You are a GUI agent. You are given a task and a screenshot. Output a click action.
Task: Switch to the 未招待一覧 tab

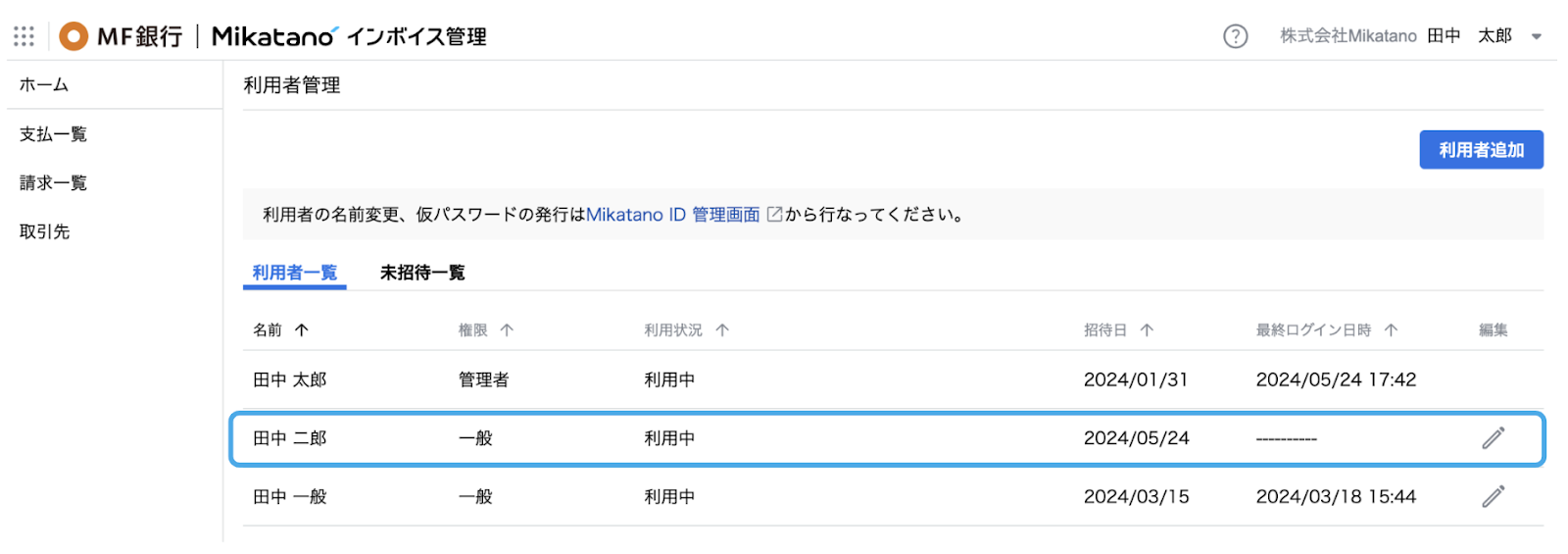422,273
